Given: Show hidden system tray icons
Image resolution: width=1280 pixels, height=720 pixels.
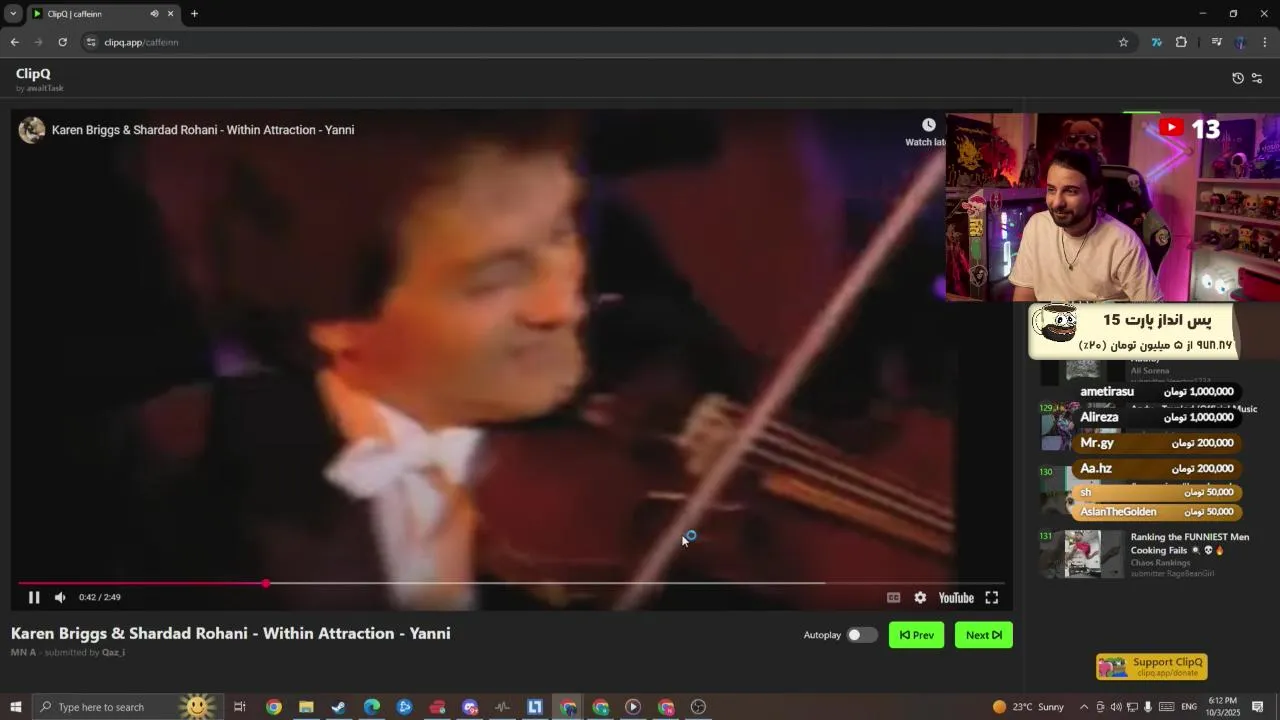Looking at the screenshot, I should 1084,707.
